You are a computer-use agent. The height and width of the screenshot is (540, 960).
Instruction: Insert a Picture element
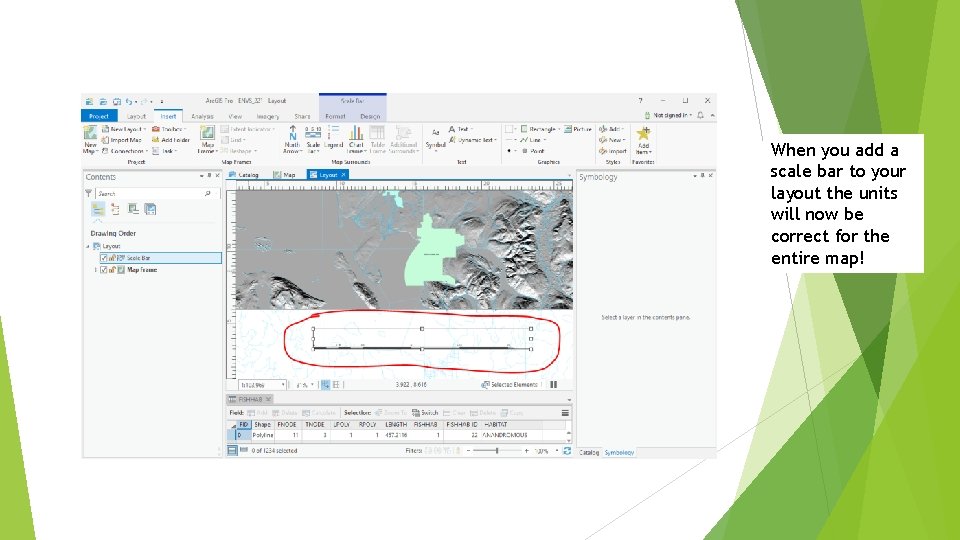[x=578, y=129]
